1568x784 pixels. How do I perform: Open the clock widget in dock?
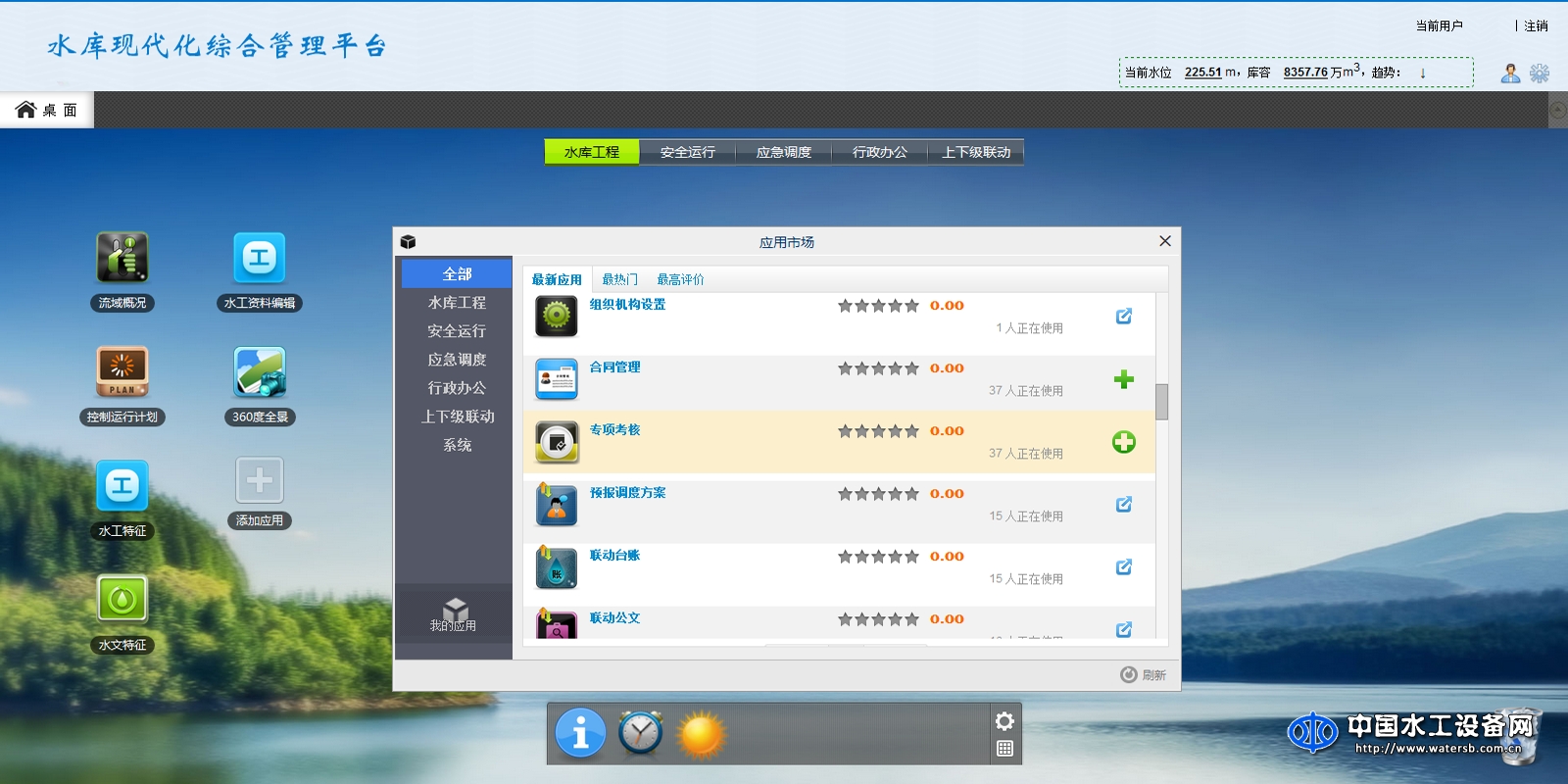[x=641, y=733]
